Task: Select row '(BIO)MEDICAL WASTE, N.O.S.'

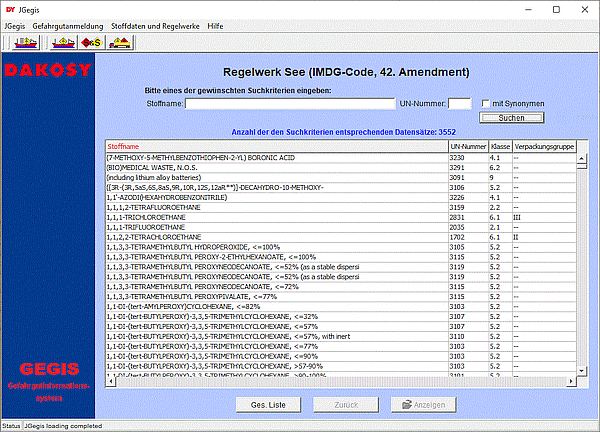Action: coord(341,168)
